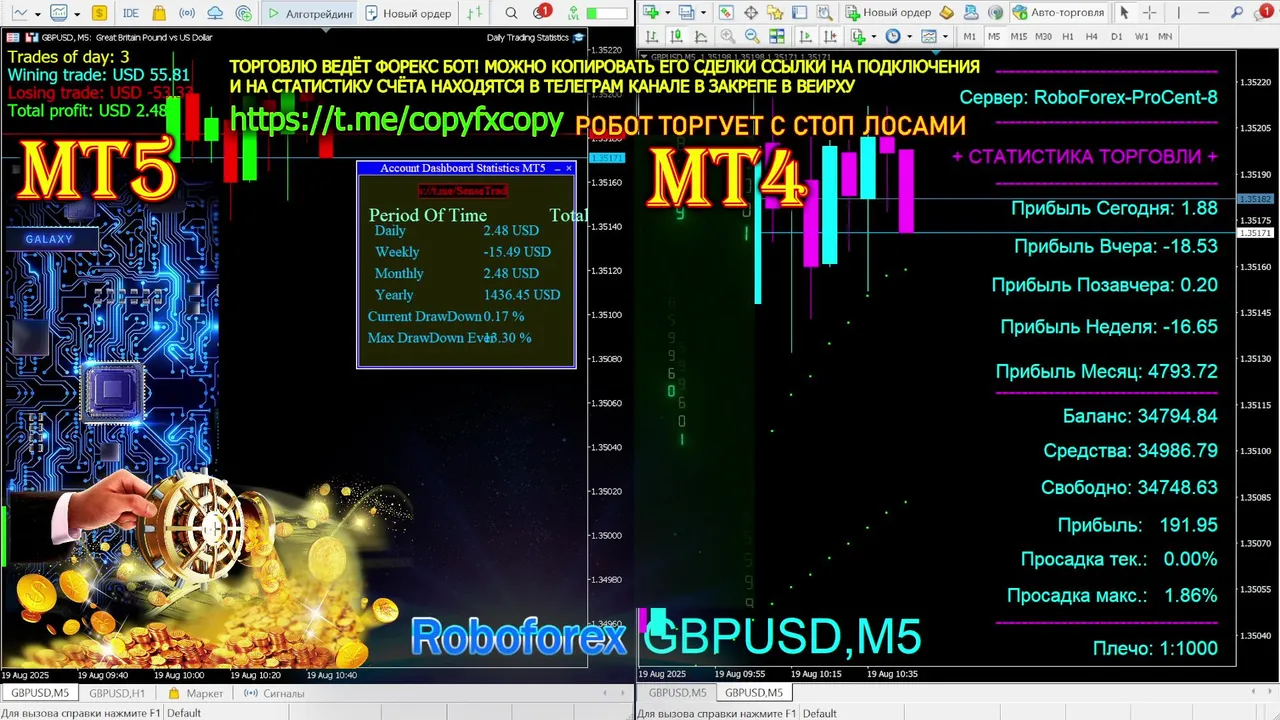Close the Account Dashboard Statistics panel
The height and width of the screenshot is (720, 1280).
[569, 168]
